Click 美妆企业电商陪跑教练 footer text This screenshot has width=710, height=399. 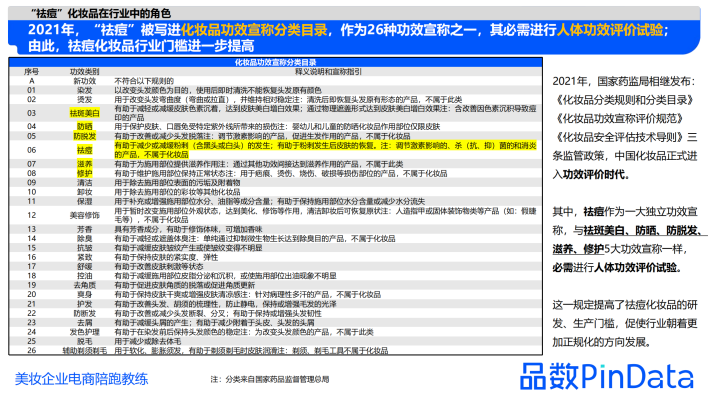[x=82, y=379]
